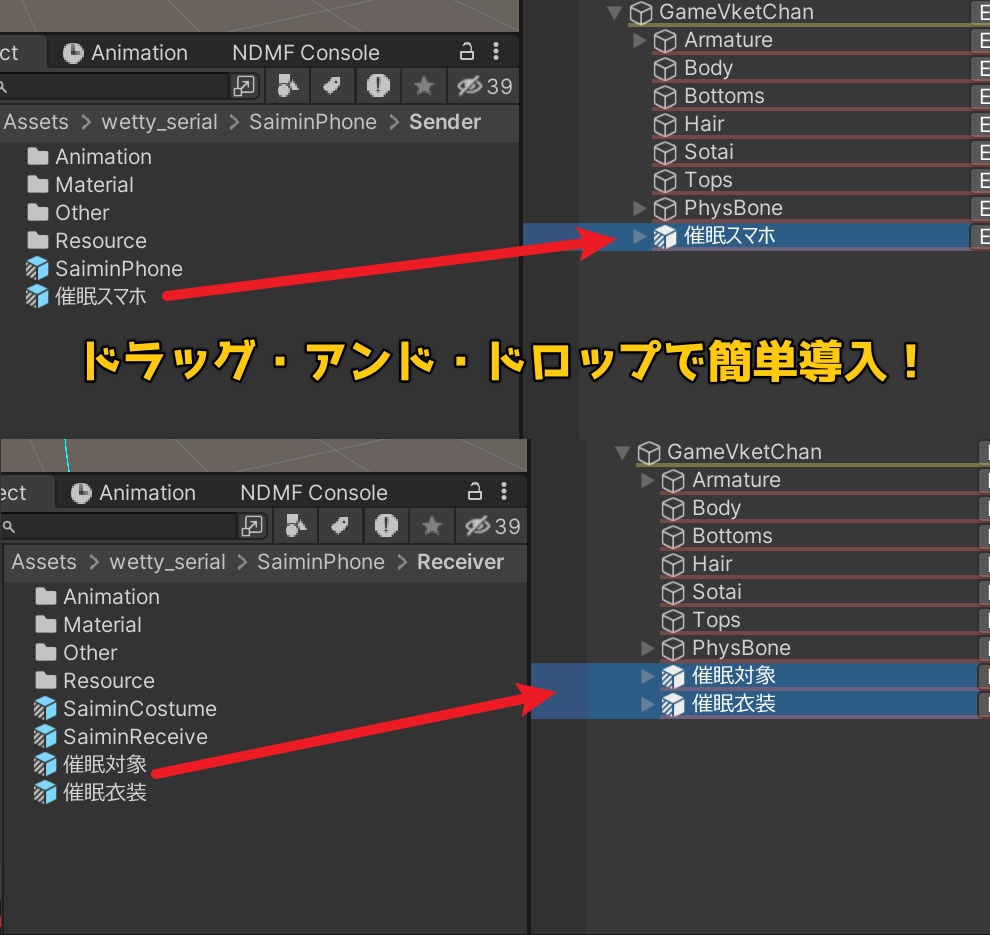Select SaiminCostume prefab icon
The width and height of the screenshot is (990, 935).
click(x=45, y=708)
